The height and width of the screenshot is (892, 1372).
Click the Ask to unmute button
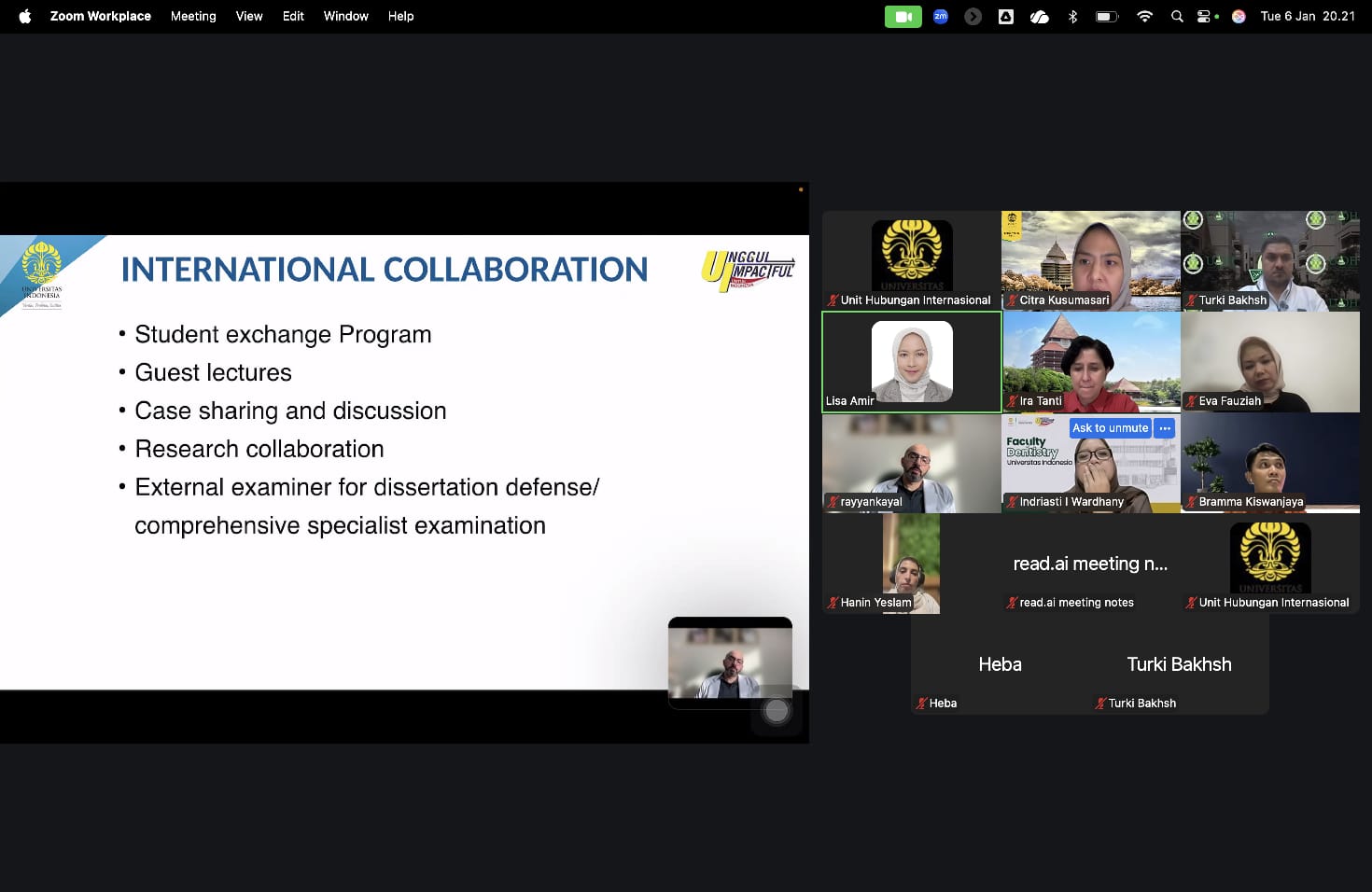1110,428
